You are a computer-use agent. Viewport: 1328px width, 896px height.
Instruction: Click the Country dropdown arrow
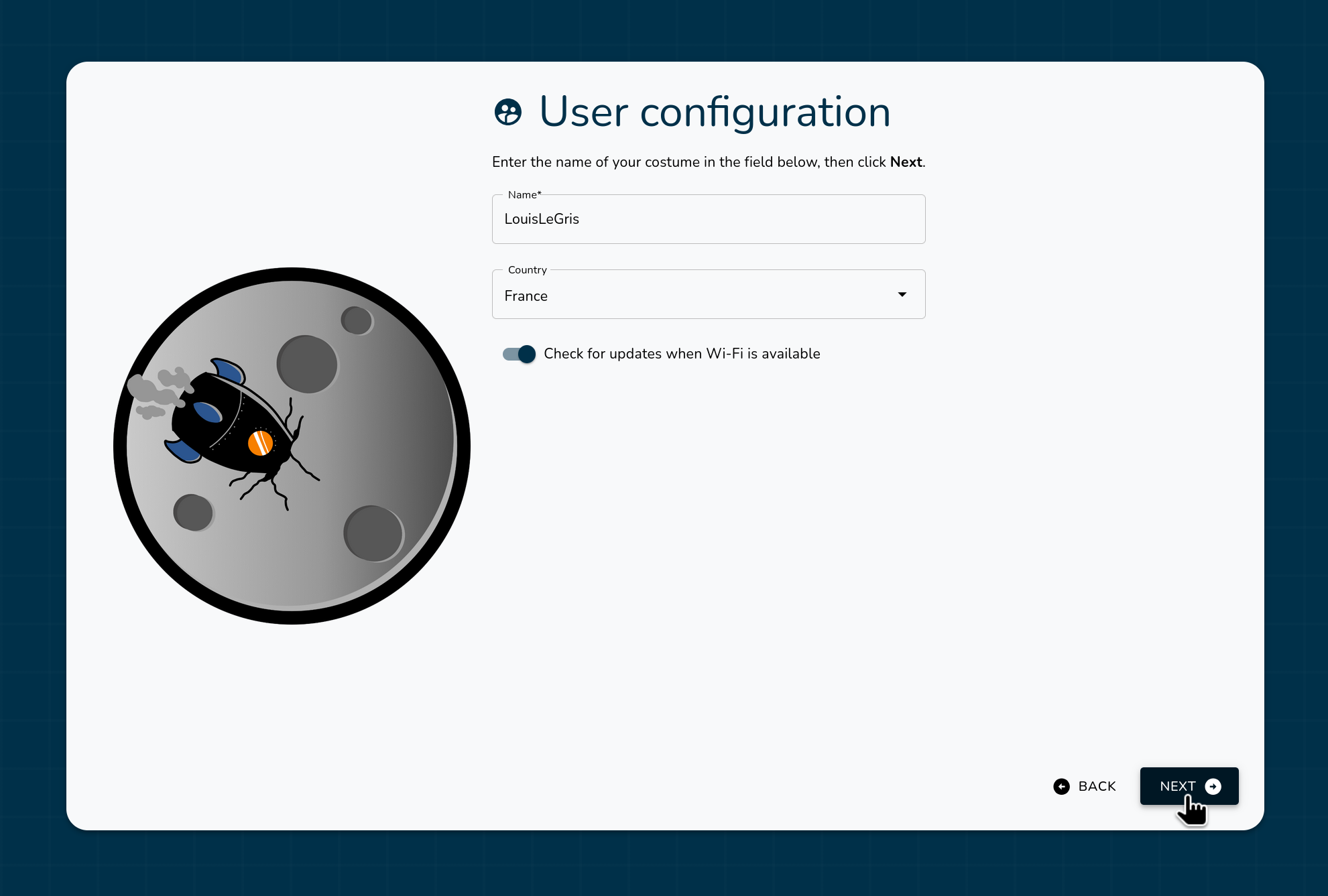click(x=902, y=295)
